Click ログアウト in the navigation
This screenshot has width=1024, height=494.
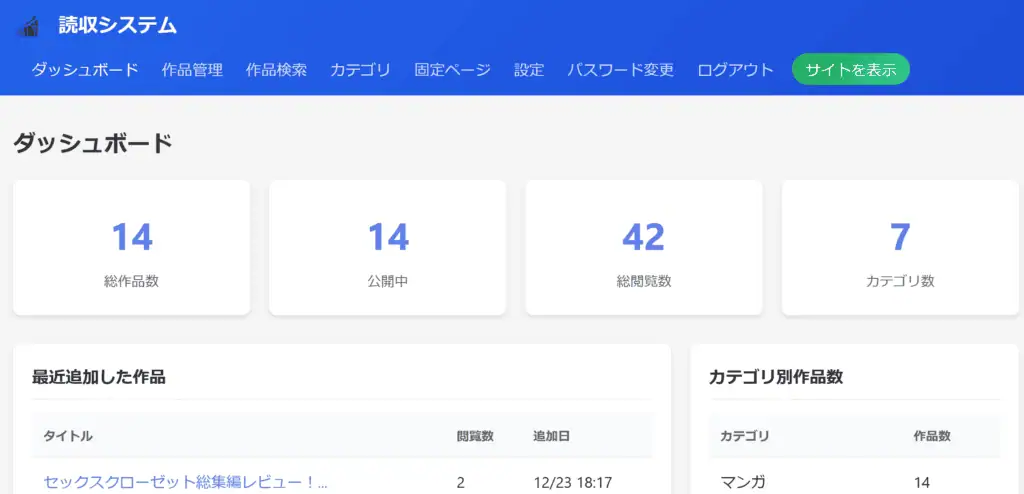pyautogui.click(x=735, y=70)
